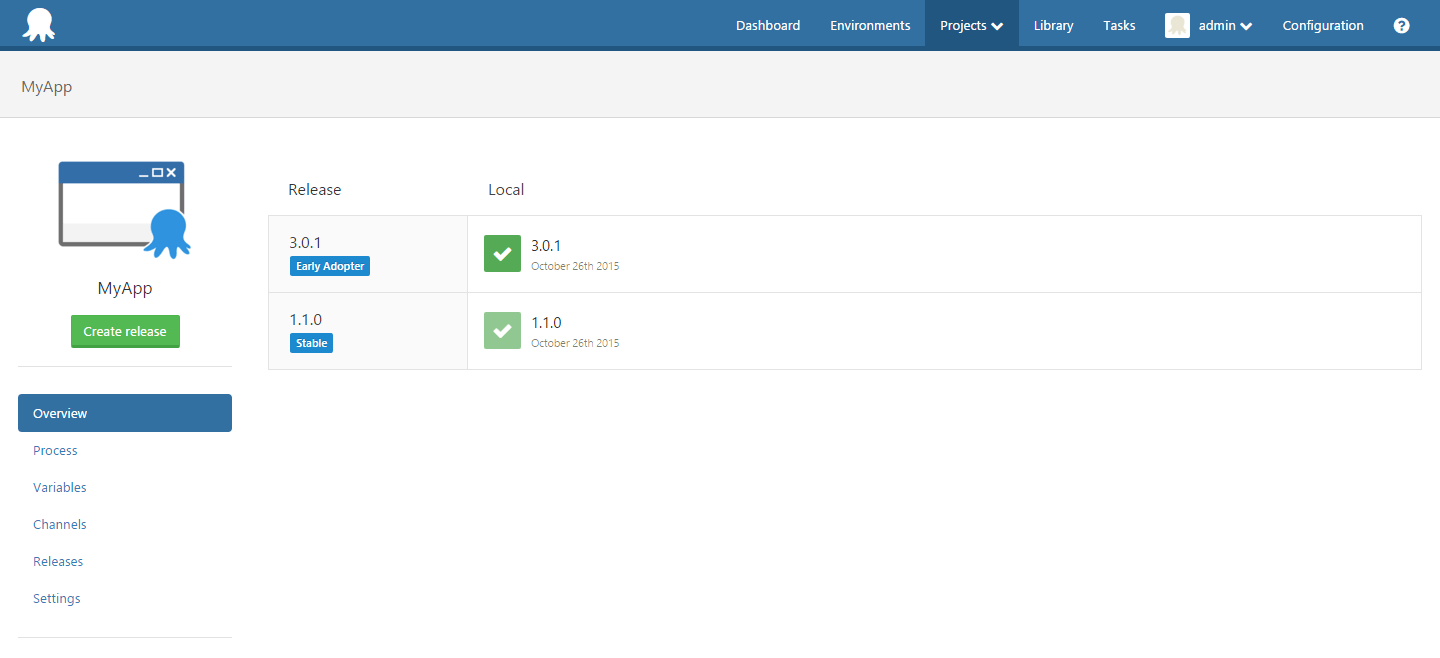
Task: Open the Library menu item
Action: pos(1053,26)
